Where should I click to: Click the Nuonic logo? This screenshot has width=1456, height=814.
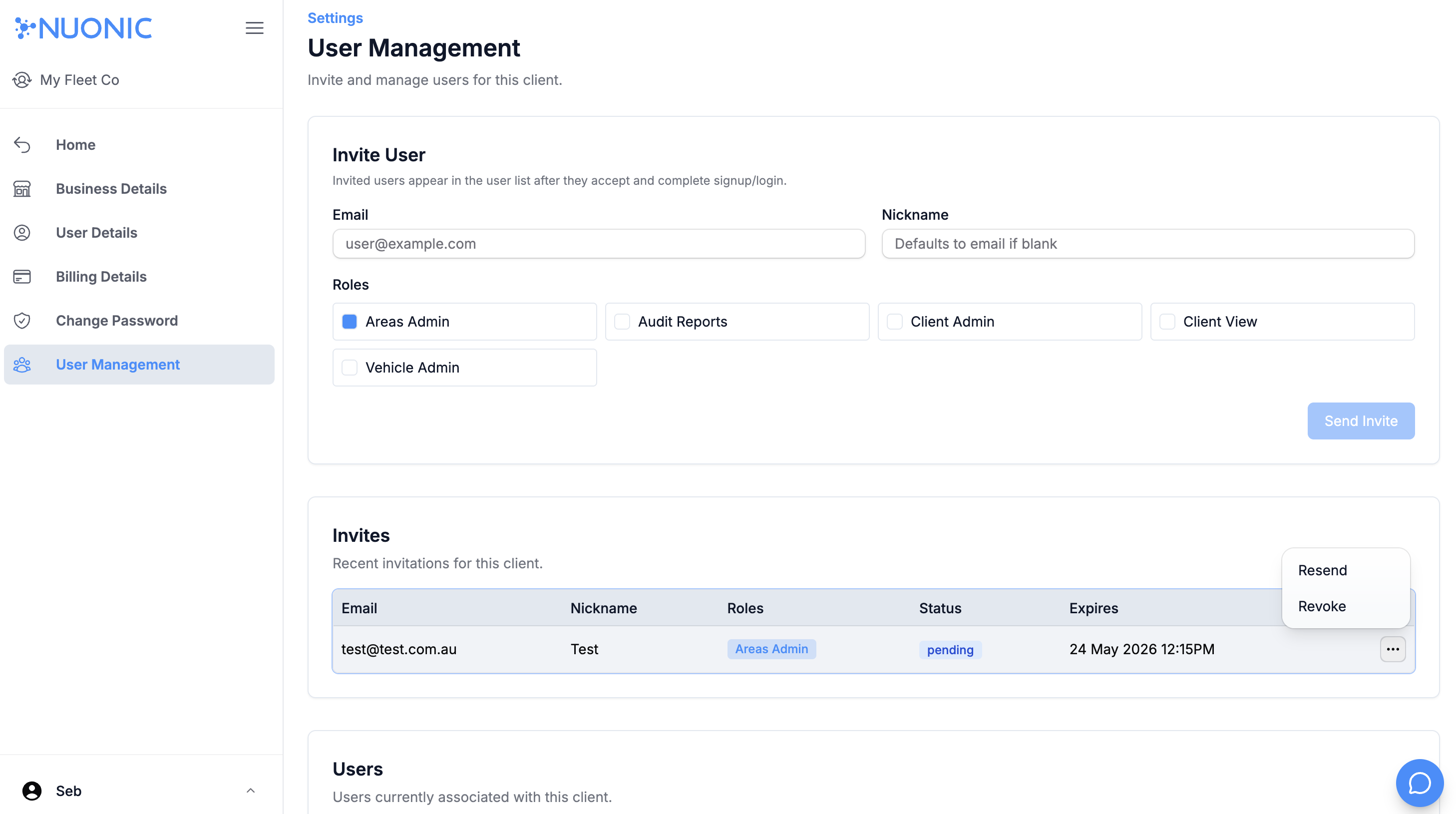coord(83,28)
